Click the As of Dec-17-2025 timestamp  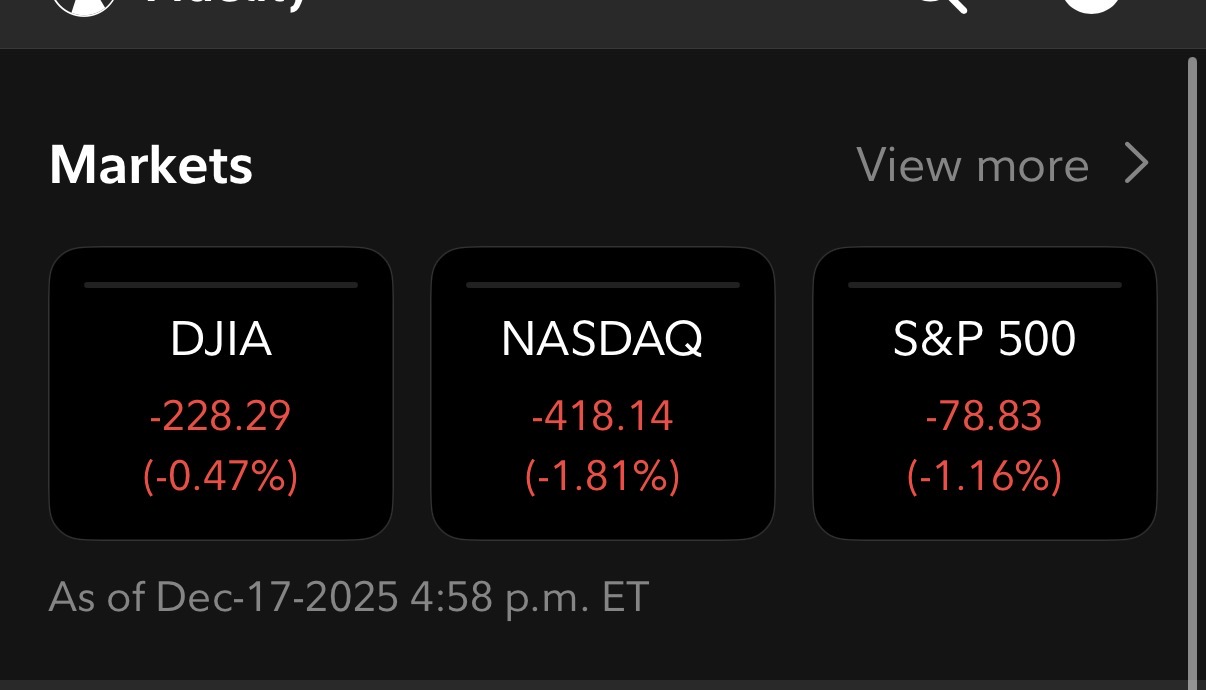click(349, 597)
